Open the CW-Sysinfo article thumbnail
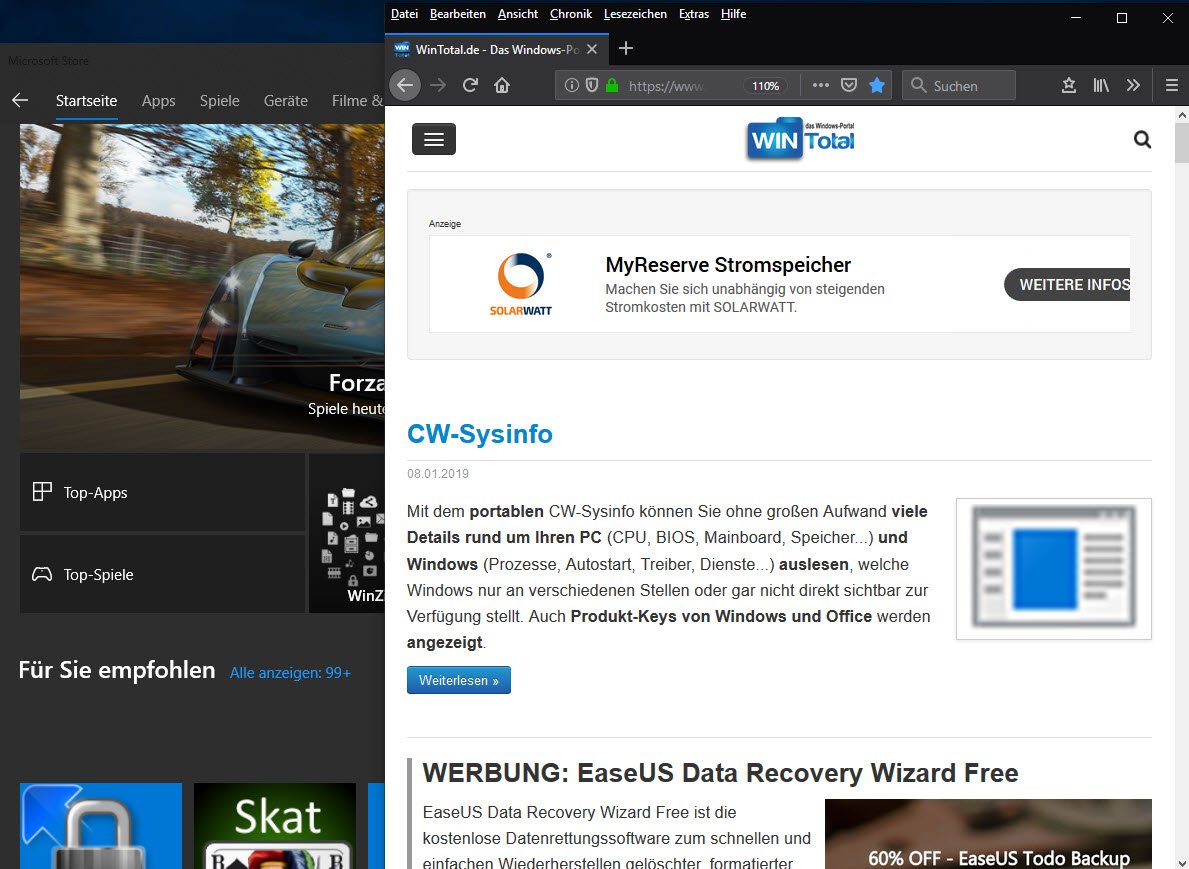The width and height of the screenshot is (1189, 869). tap(1053, 569)
